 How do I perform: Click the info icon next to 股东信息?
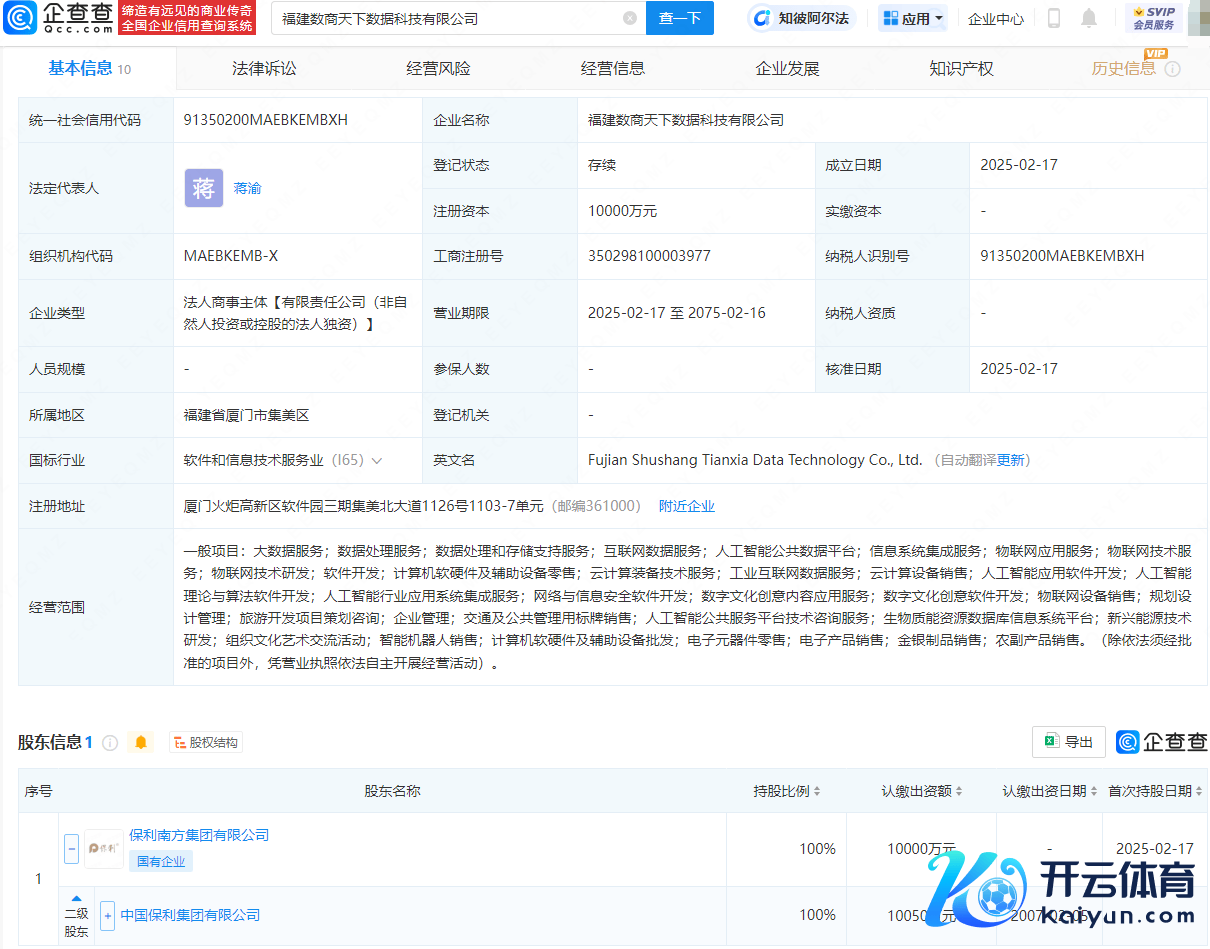[x=110, y=742]
